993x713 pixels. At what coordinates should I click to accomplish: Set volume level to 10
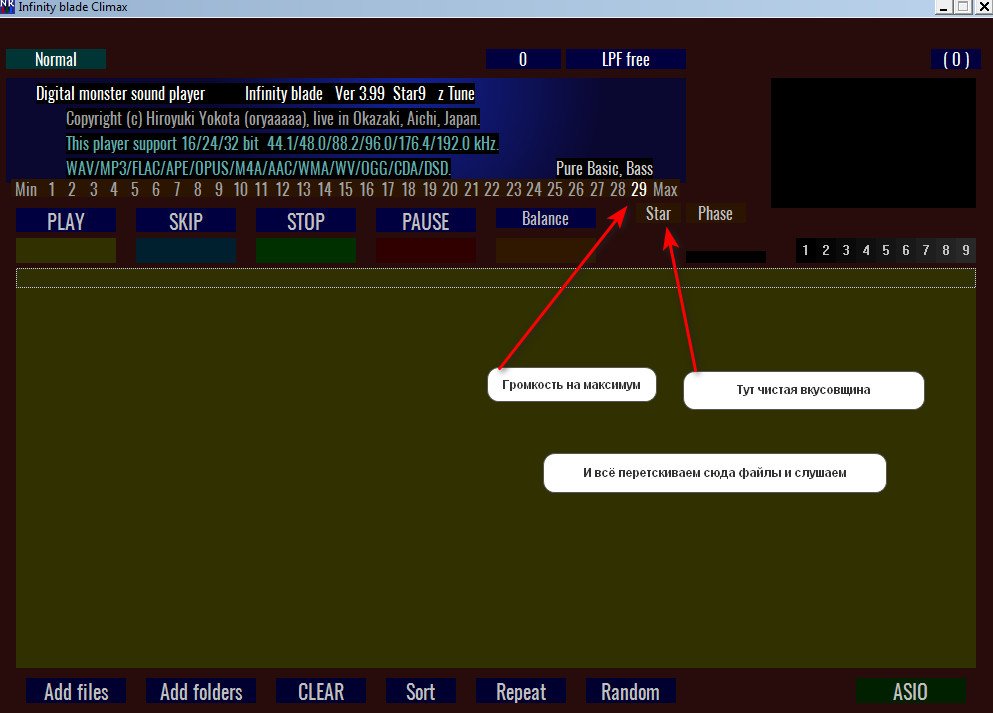click(241, 189)
